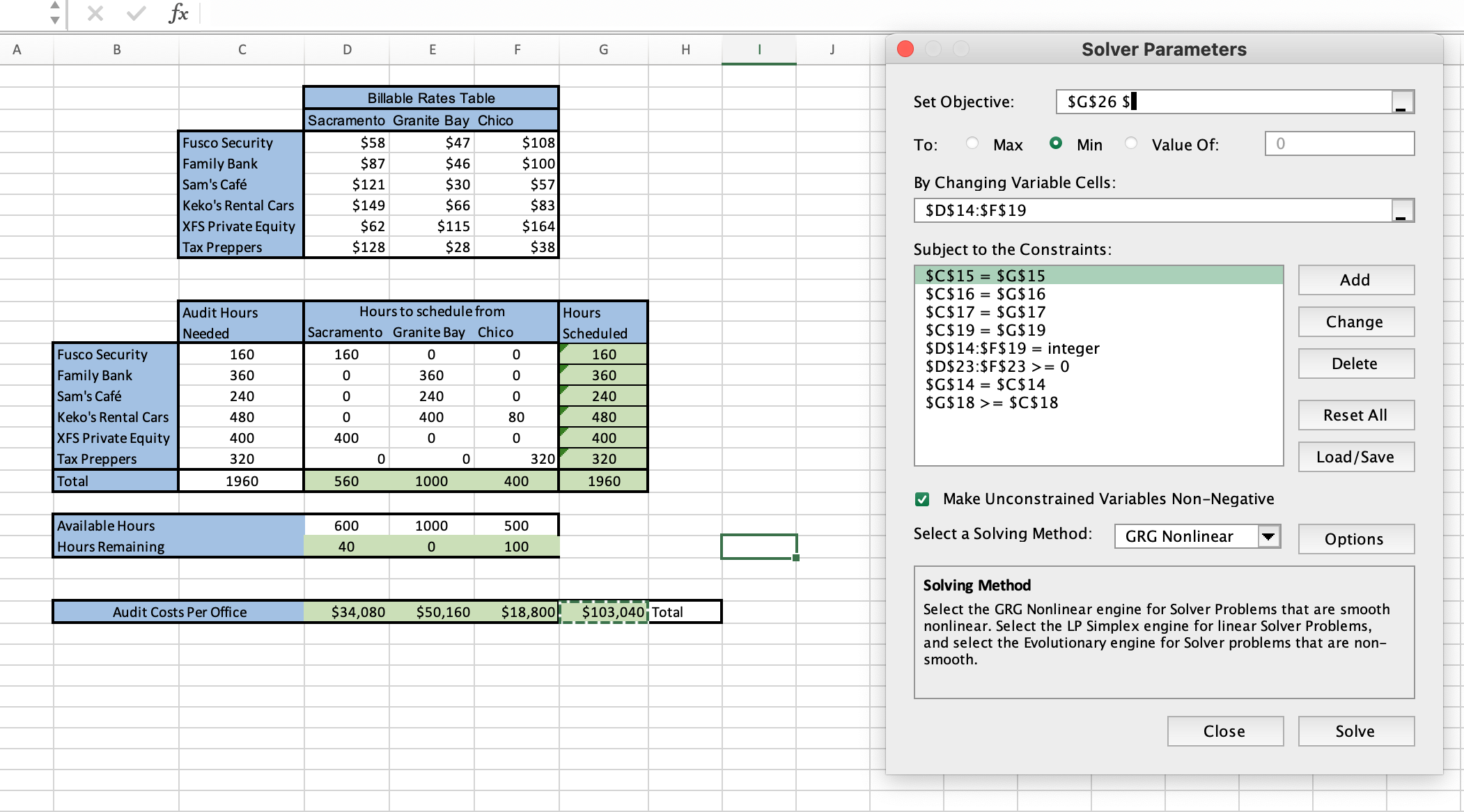Collapse the Set Objective range selector icon
The width and height of the screenshot is (1464, 812).
(1402, 102)
